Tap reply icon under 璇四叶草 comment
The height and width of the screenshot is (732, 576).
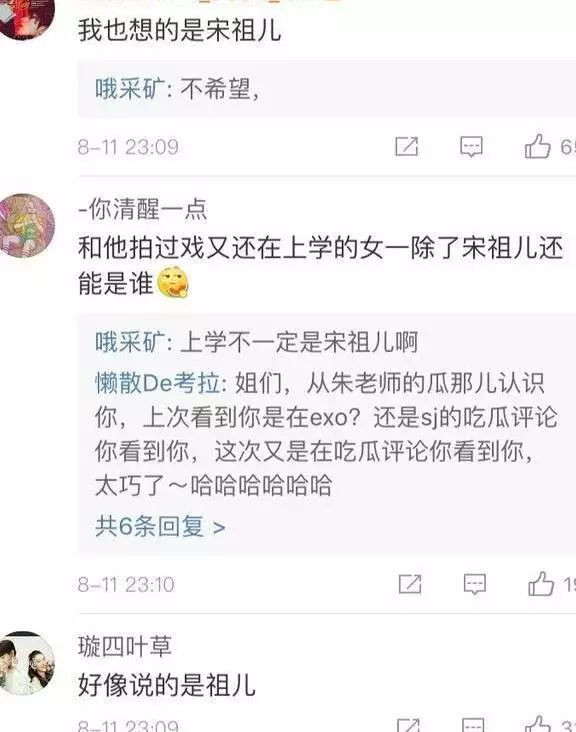click(x=473, y=725)
